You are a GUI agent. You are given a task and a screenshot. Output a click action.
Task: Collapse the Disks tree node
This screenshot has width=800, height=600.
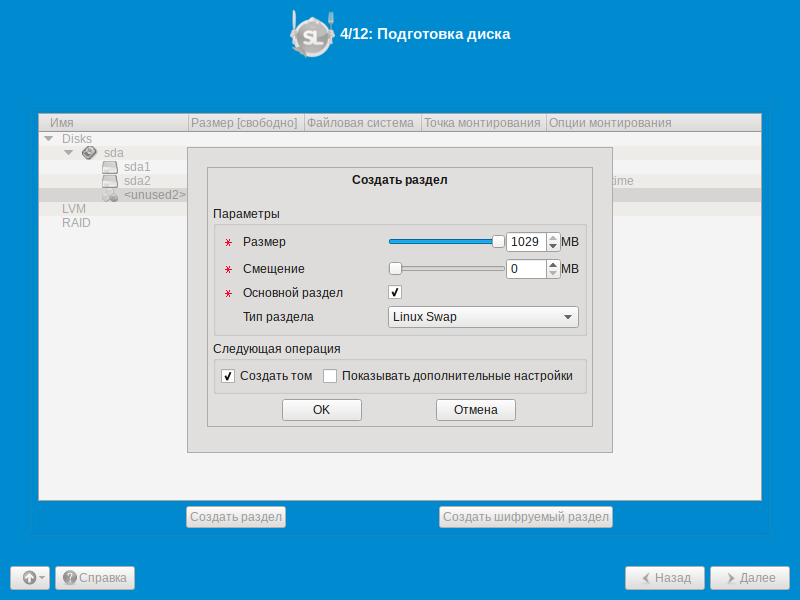coord(48,139)
